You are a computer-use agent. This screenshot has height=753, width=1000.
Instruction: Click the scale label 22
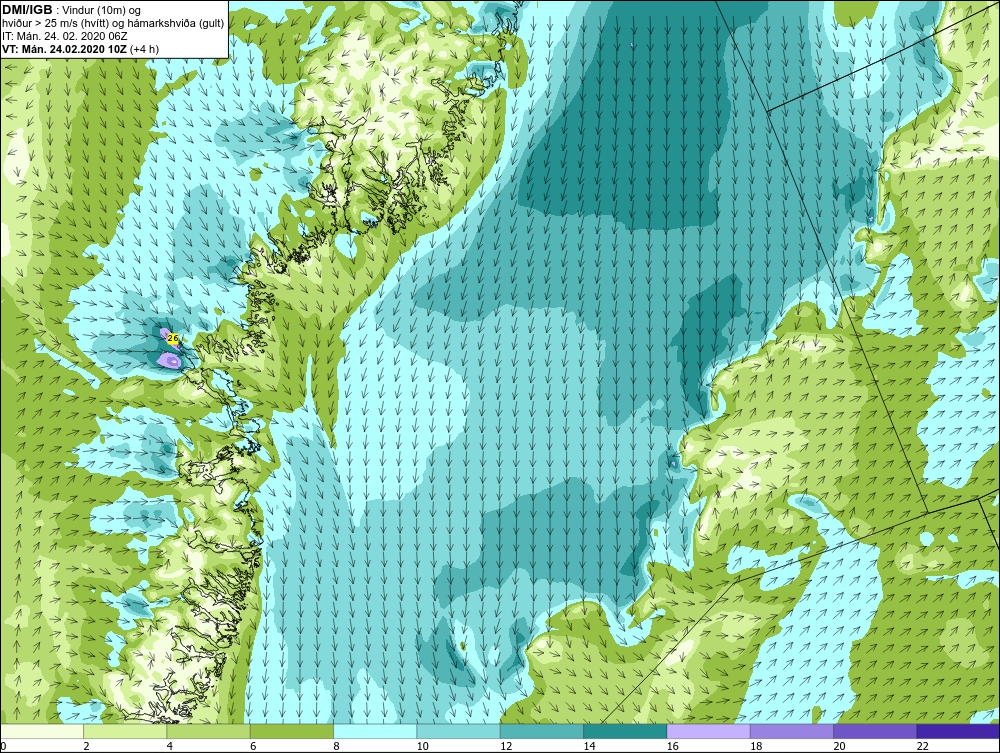point(923,747)
